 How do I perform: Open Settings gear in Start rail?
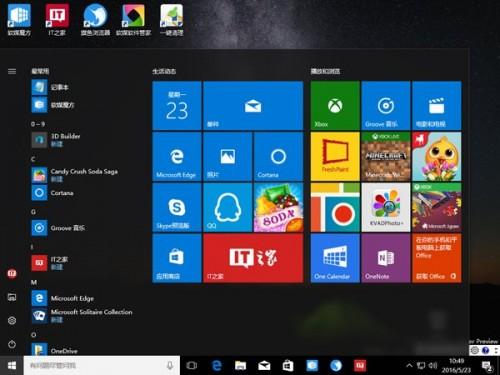12,320
